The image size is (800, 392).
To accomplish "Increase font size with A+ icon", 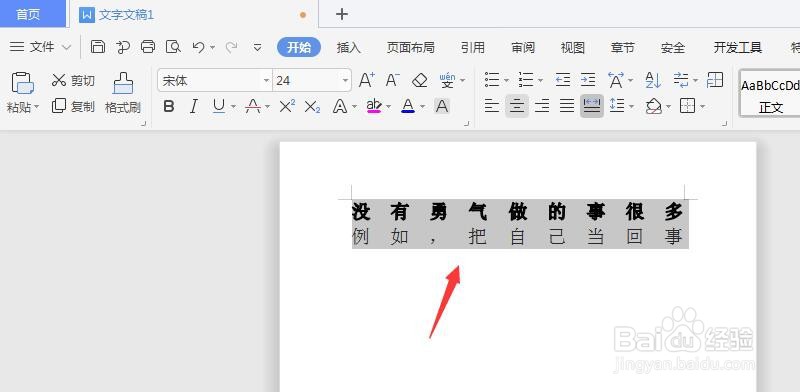I will point(366,80).
